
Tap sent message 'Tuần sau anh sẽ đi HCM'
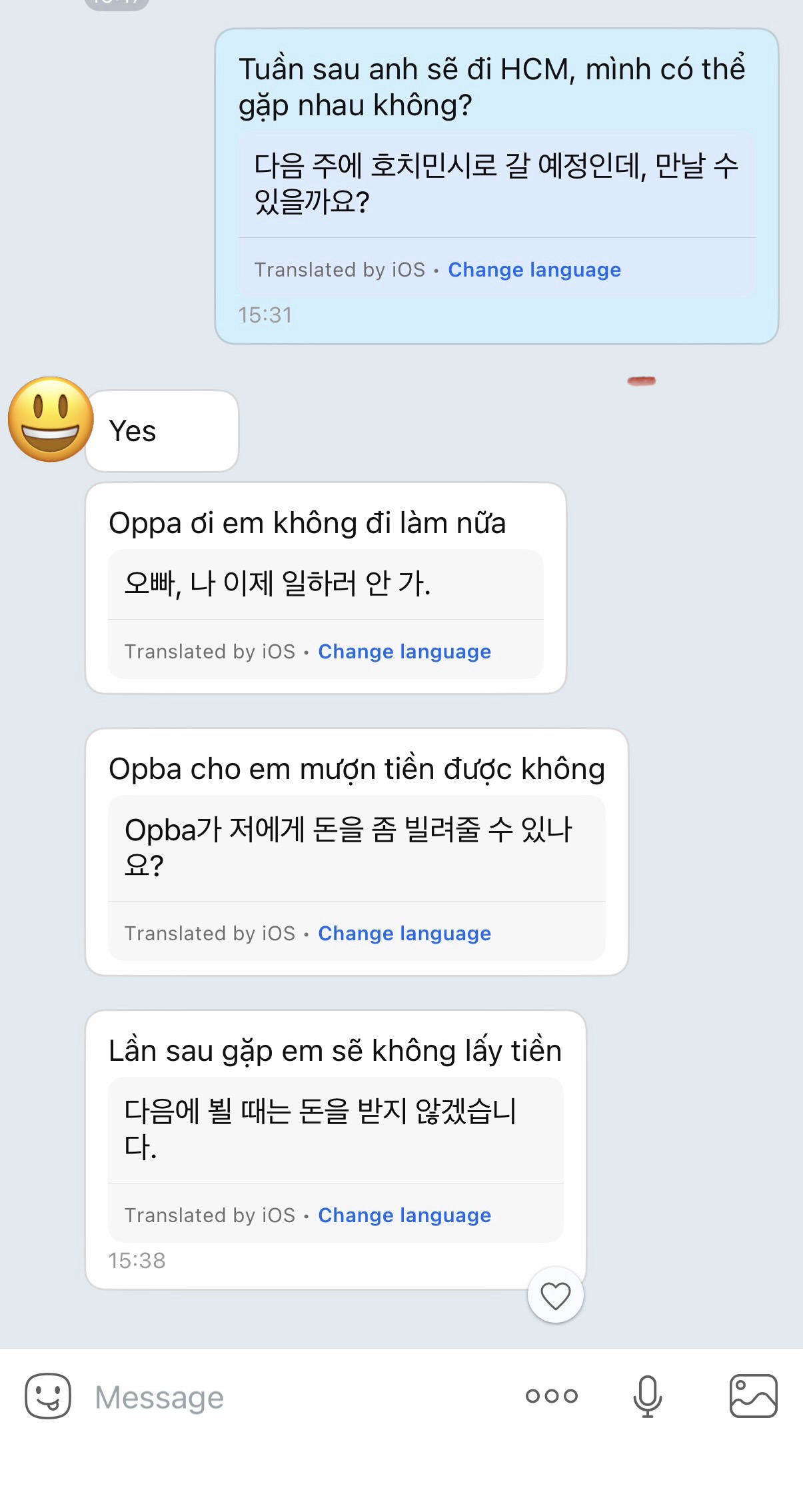(x=492, y=87)
